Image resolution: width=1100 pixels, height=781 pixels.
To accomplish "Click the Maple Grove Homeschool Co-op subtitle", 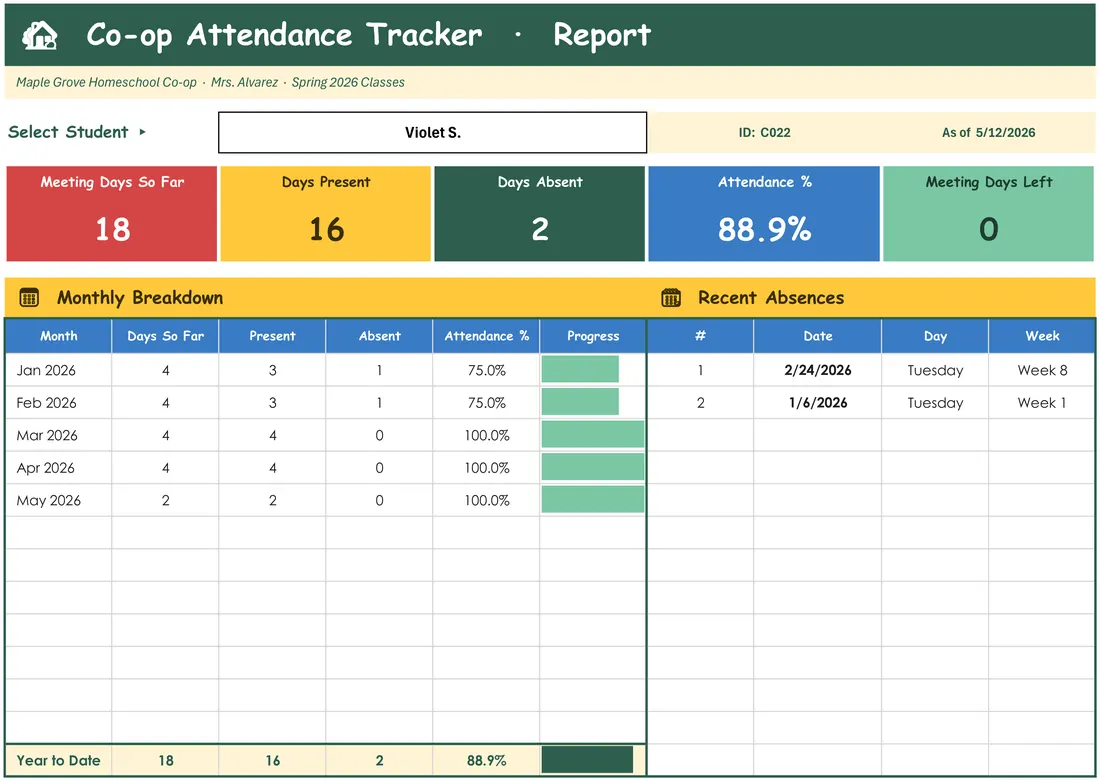I will (x=106, y=82).
